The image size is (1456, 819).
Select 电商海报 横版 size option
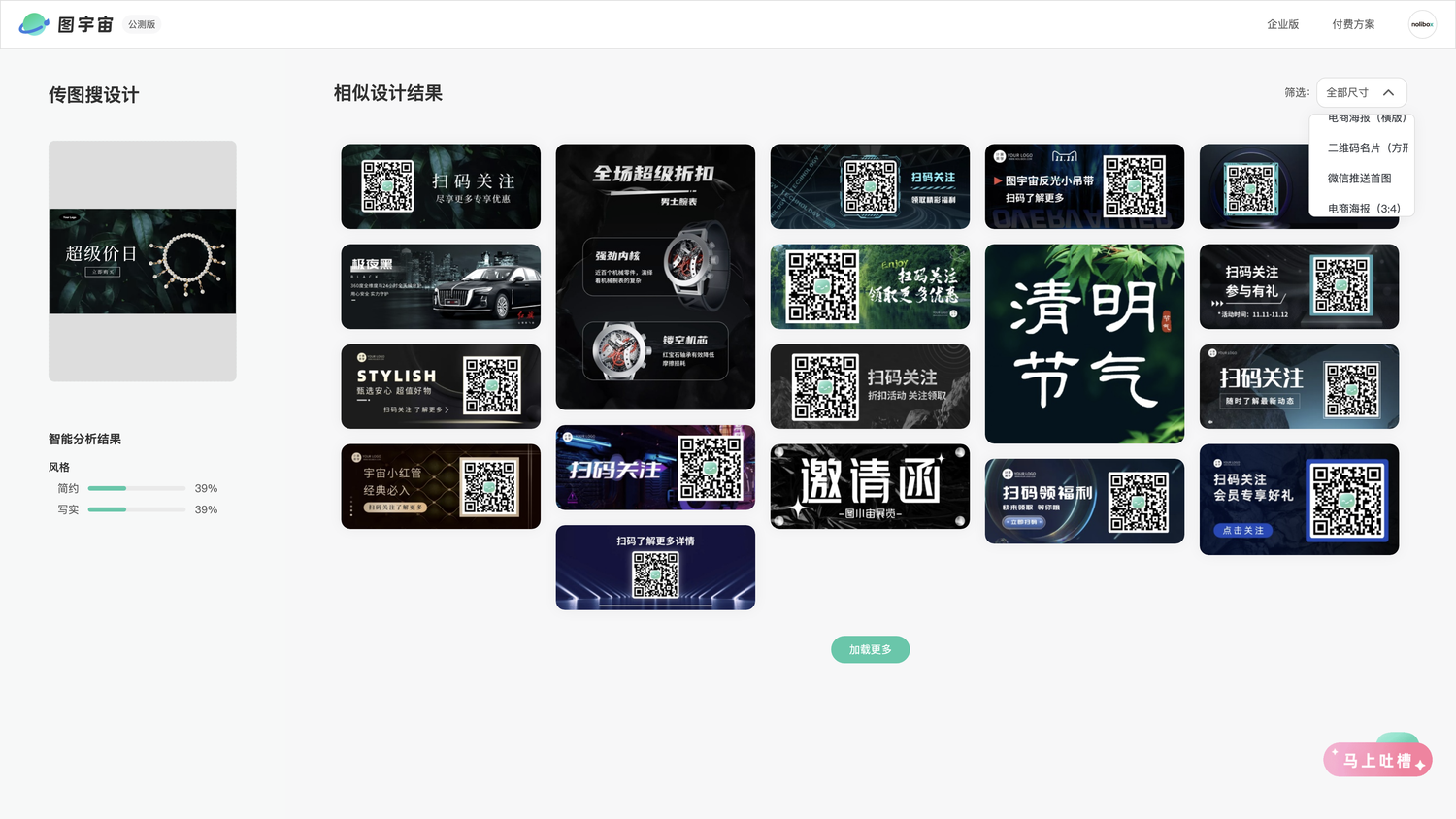point(1367,118)
